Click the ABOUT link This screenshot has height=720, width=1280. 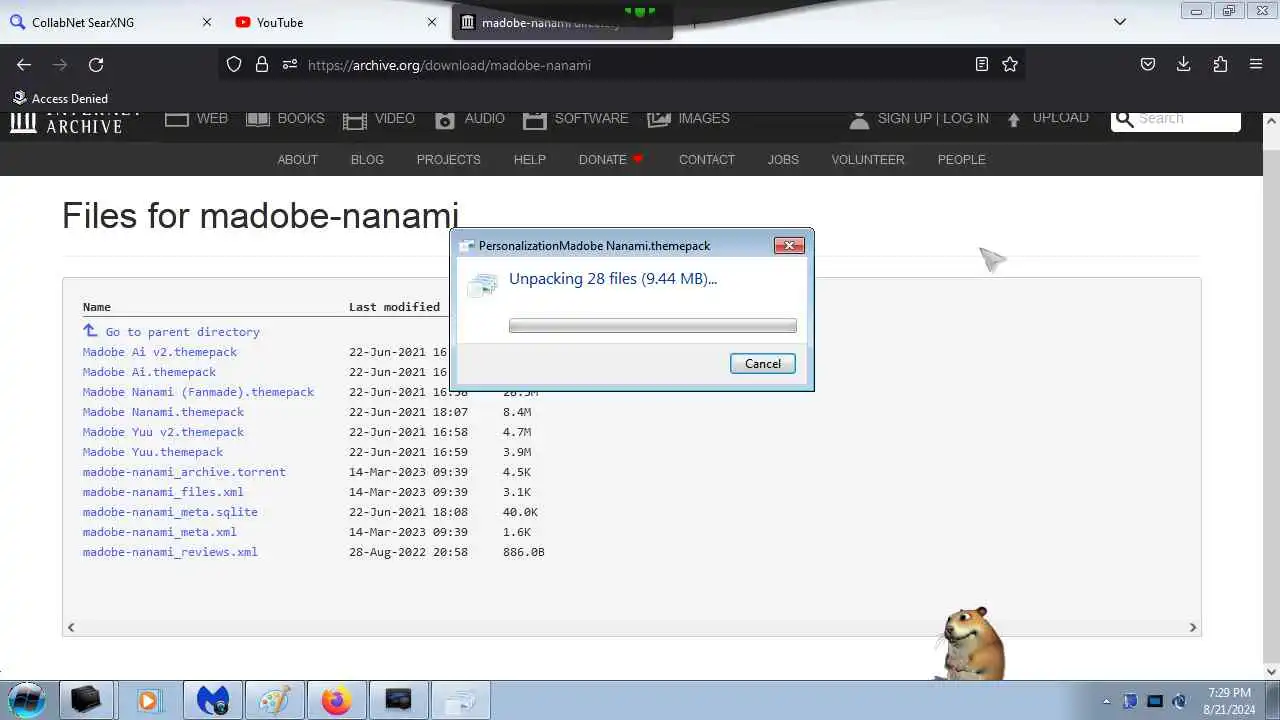(x=297, y=160)
